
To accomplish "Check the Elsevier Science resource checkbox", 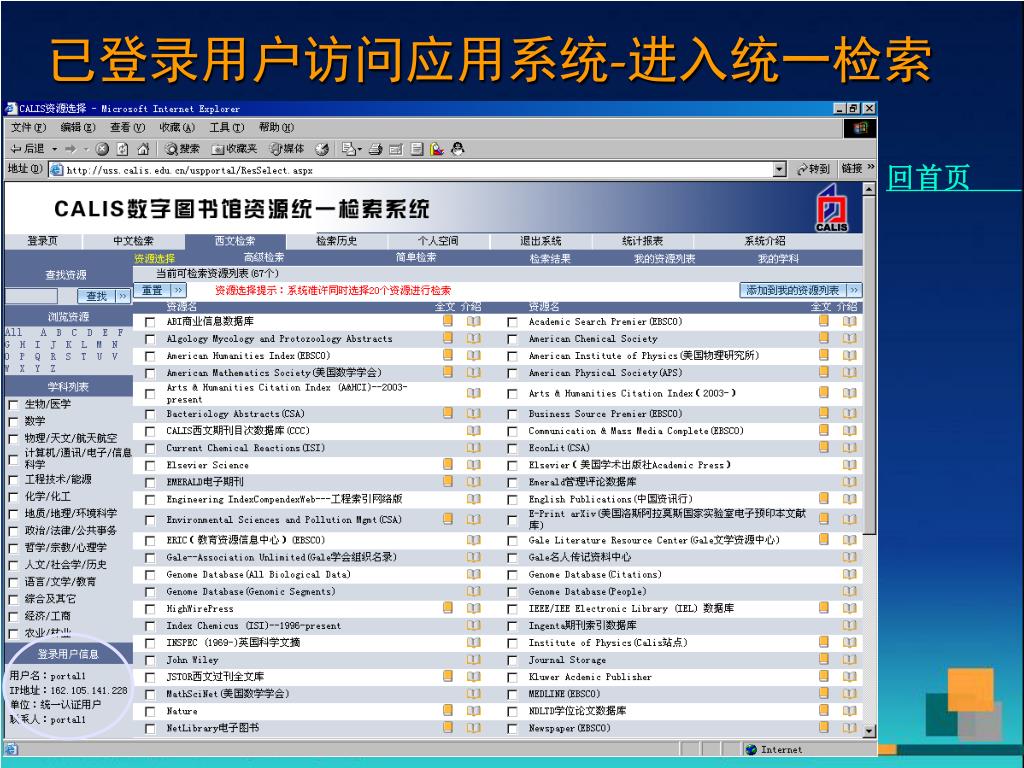I will pos(150,465).
